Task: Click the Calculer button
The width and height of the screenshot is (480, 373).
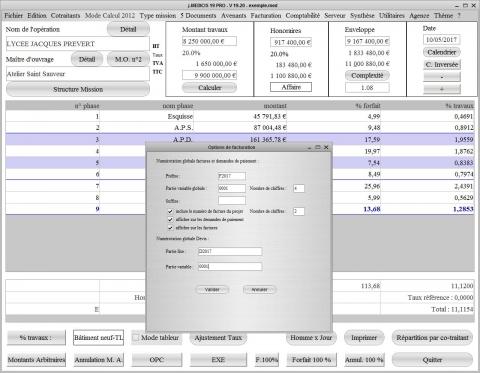Action: 209,88
